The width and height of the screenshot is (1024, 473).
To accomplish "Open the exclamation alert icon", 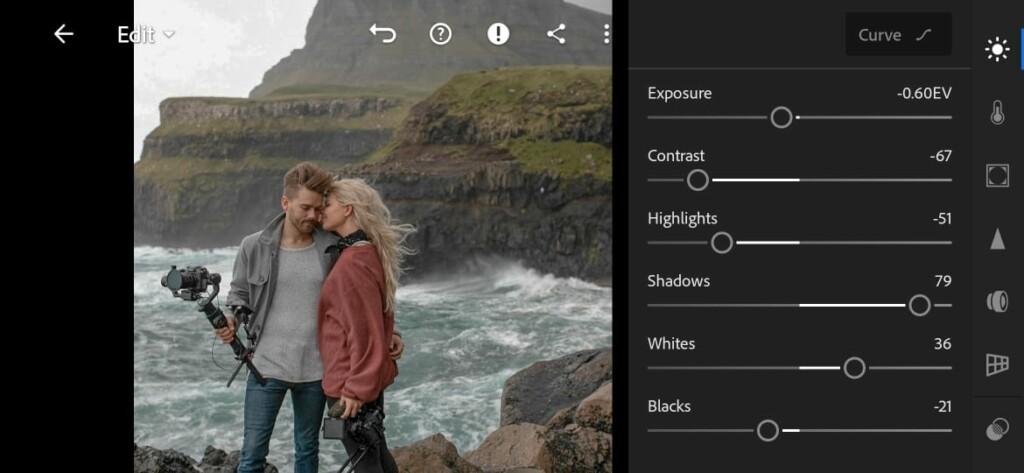I will tap(498, 34).
